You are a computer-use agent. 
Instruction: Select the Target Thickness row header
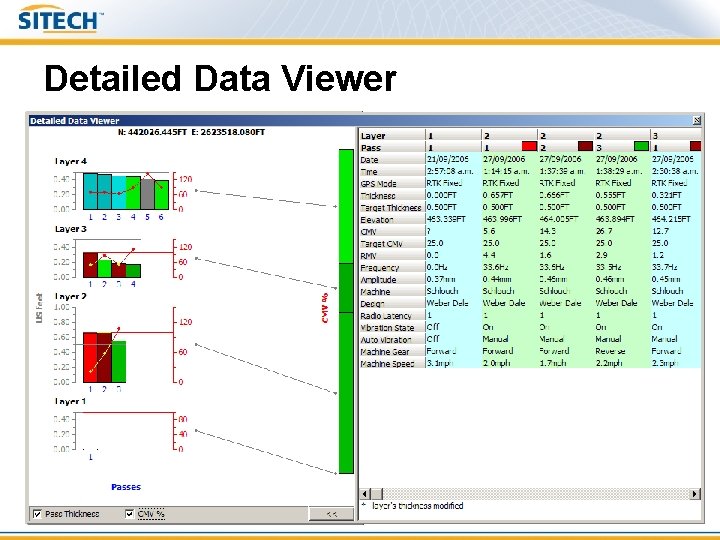pos(392,208)
